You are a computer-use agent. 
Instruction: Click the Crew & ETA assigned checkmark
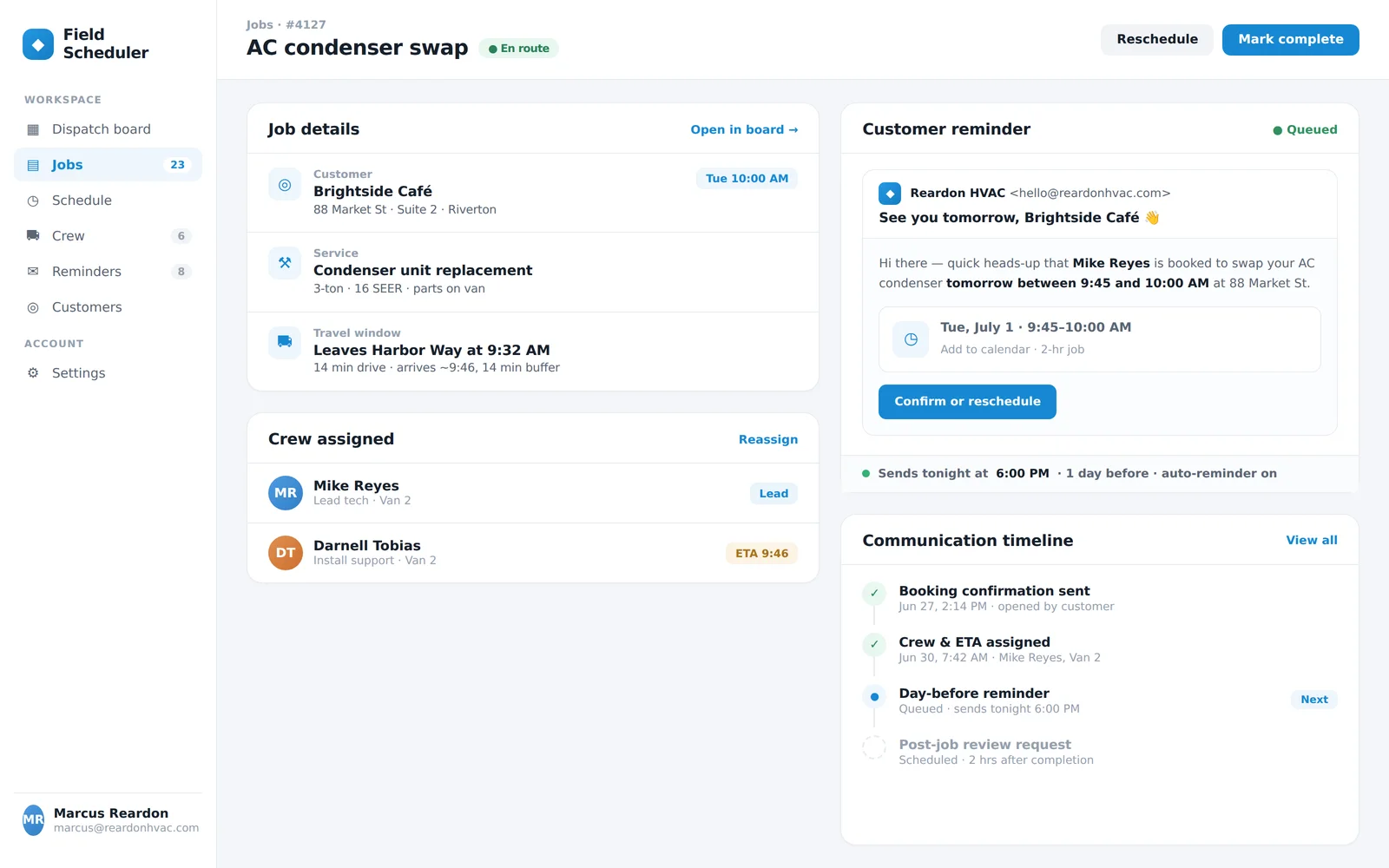click(x=874, y=645)
